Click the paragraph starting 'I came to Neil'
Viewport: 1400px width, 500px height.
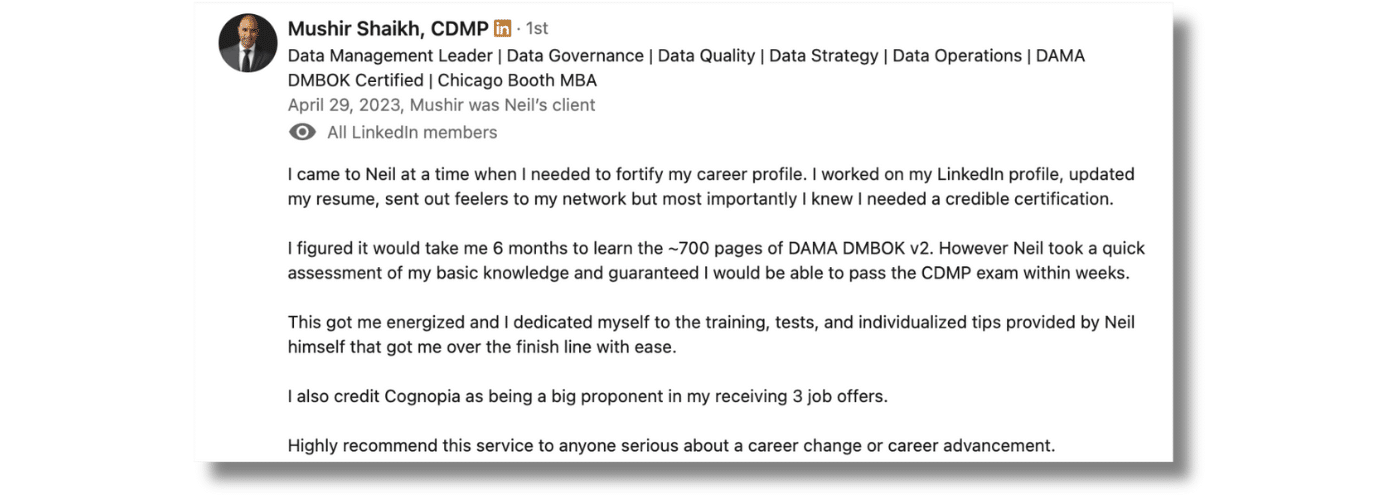[711, 186]
